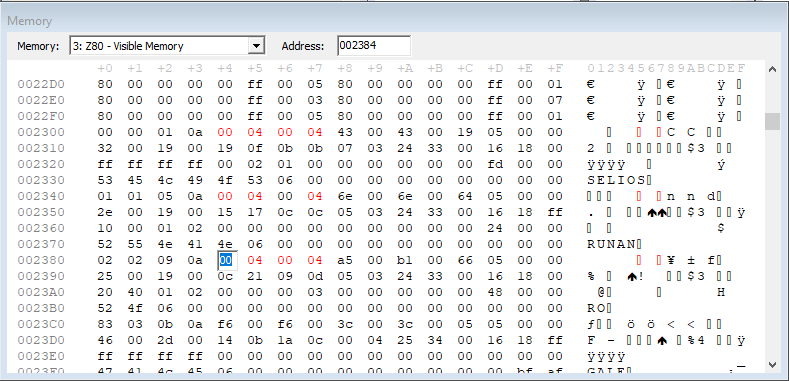Image resolution: width=789 pixels, height=381 pixels.
Task: Click the row address 002340
Action: point(41,196)
